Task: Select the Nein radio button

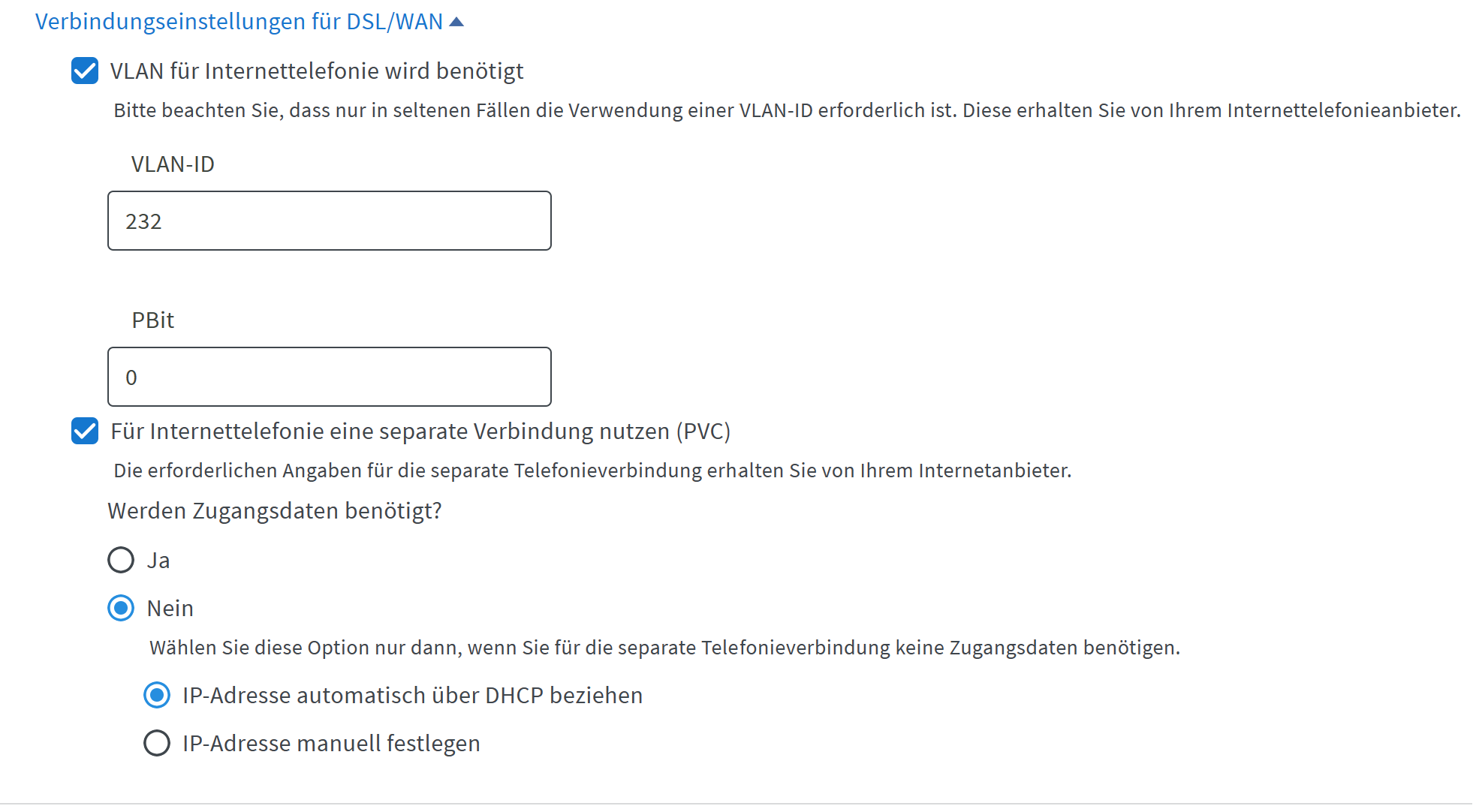Action: pos(121,608)
